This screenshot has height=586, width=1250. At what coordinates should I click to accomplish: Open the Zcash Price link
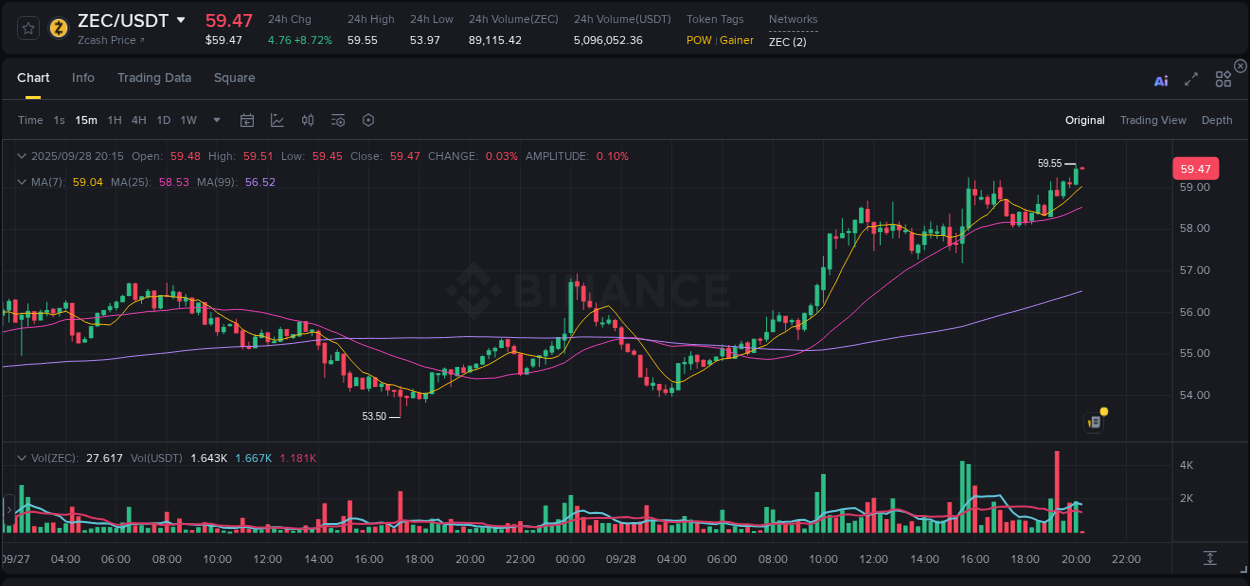point(107,40)
